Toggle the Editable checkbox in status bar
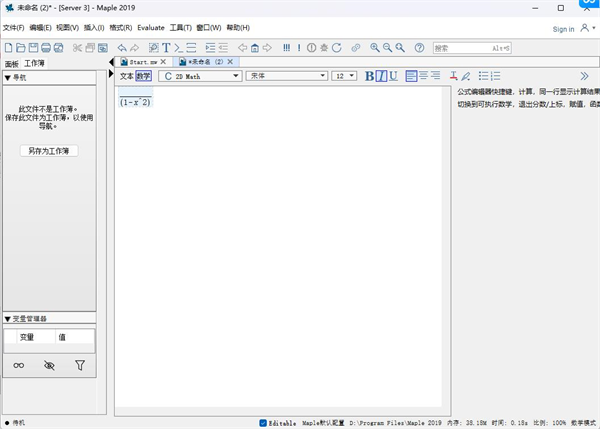The height and width of the screenshot is (429, 600). (x=263, y=423)
